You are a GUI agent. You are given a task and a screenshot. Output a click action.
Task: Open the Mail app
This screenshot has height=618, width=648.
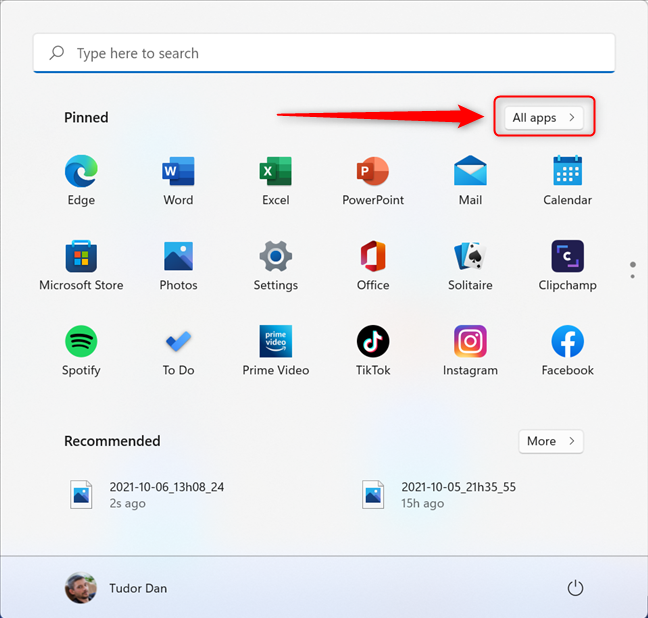tap(470, 181)
